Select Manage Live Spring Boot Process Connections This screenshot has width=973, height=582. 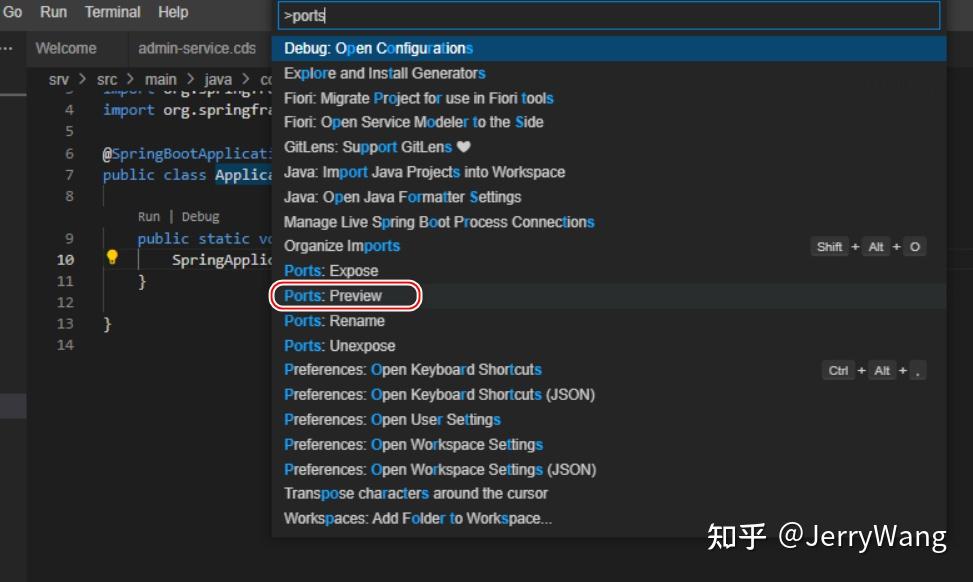tap(609, 222)
